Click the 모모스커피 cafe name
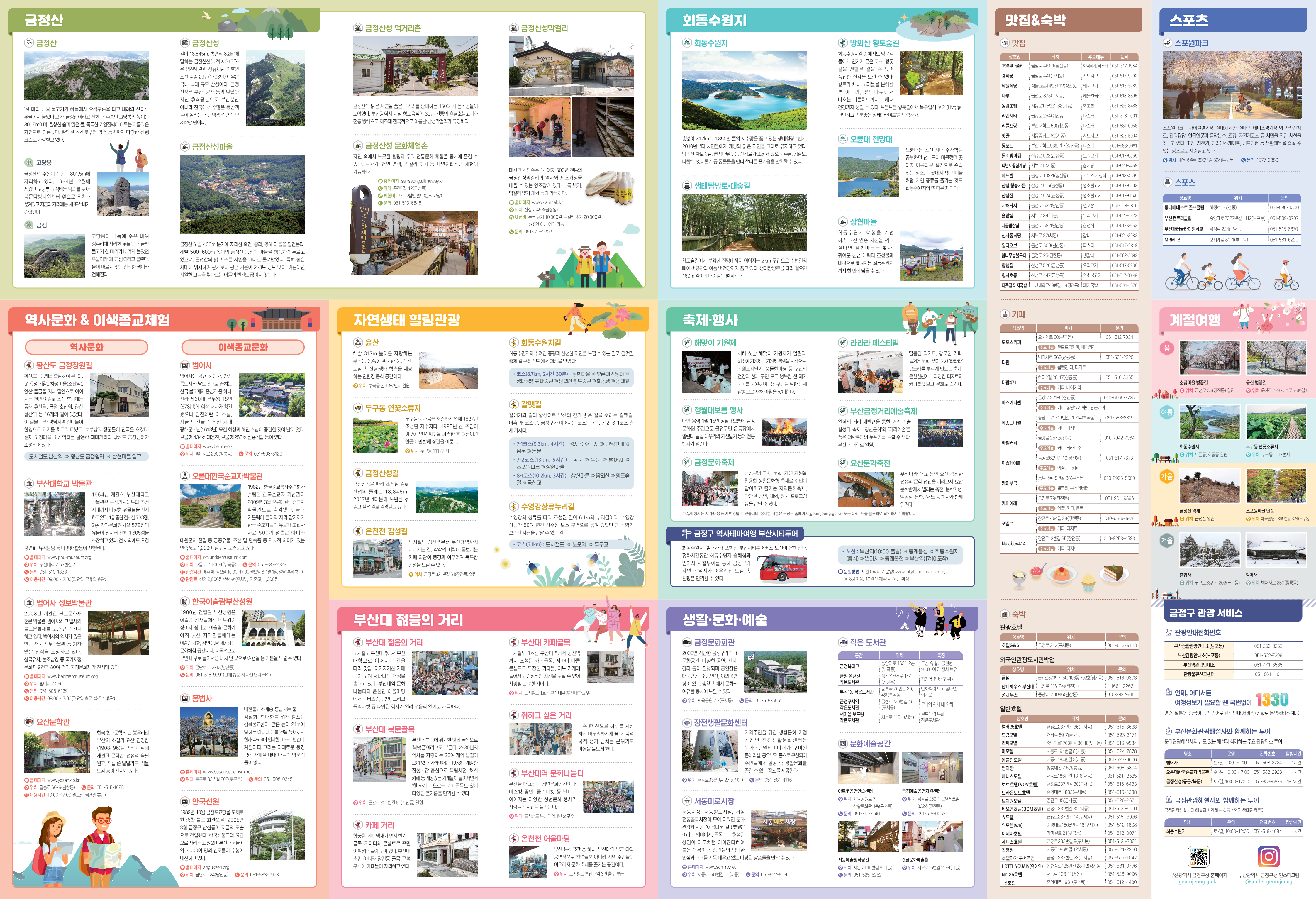Viewport: 1316px width, 899px height. point(1011,342)
